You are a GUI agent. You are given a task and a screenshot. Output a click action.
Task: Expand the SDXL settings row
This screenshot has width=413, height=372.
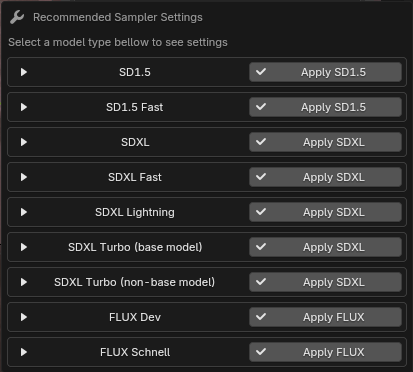point(24,142)
